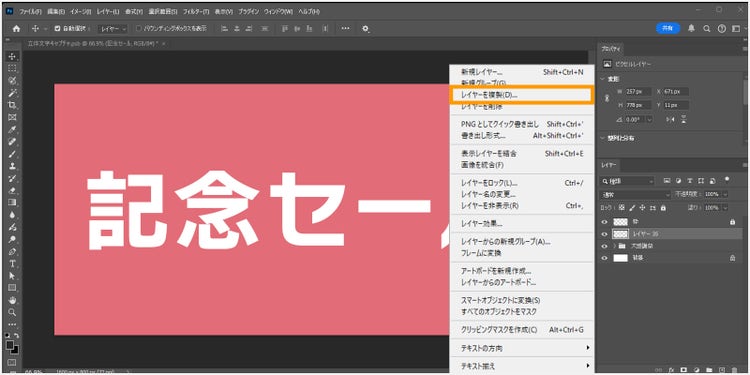Click the flip horizontal icon in Properties

click(x=670, y=120)
